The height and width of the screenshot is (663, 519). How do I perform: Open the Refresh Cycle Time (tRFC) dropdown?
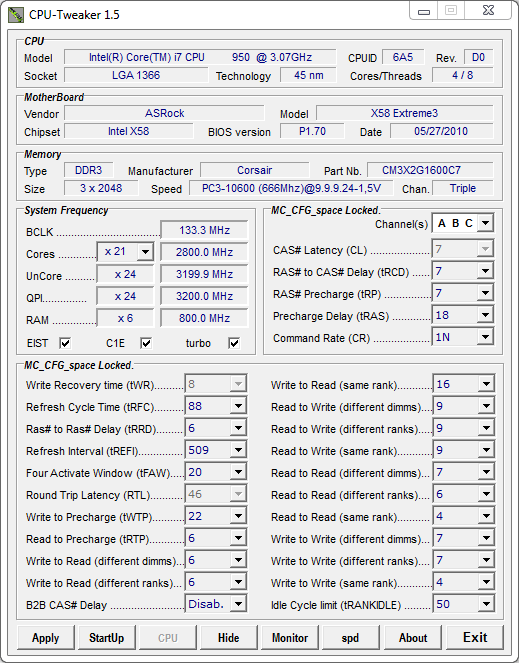point(238,406)
